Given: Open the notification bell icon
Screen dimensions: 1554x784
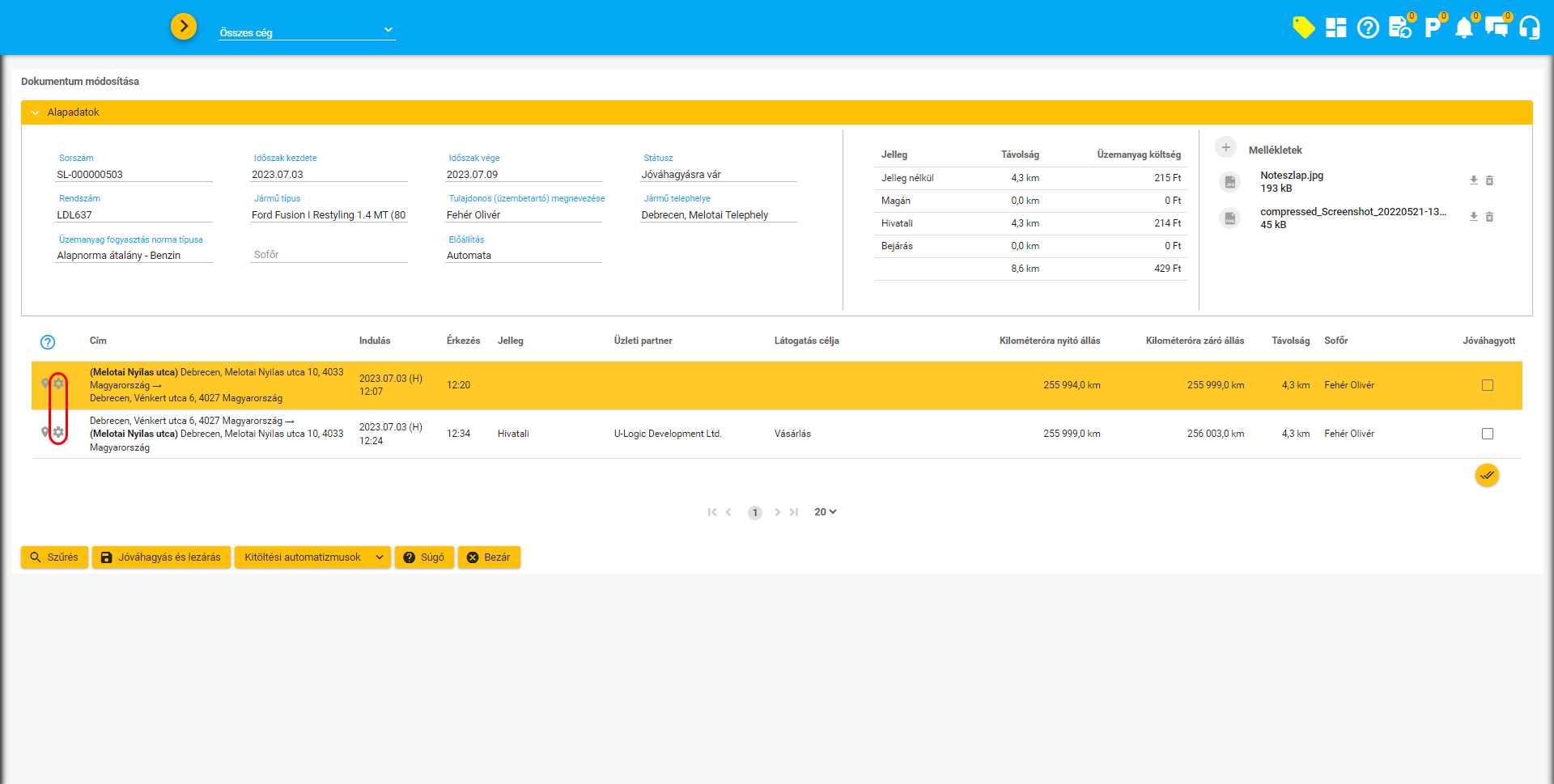Looking at the screenshot, I should point(1463,28).
